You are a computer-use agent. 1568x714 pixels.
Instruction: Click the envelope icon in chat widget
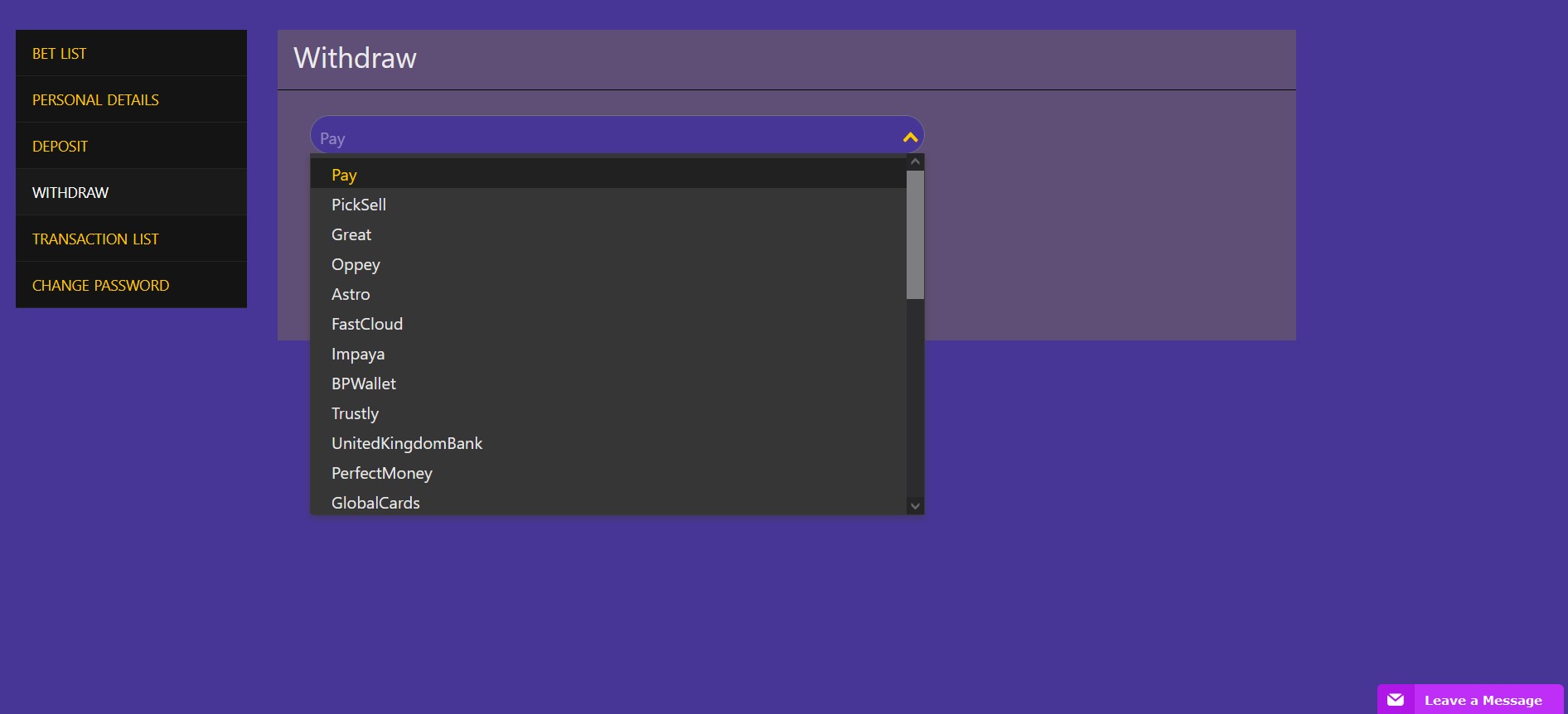[1396, 700]
